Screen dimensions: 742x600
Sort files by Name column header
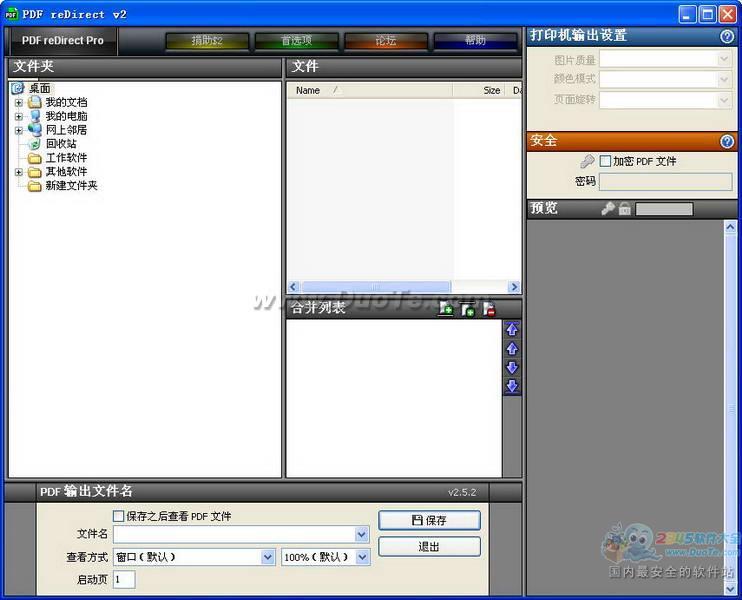[370, 90]
